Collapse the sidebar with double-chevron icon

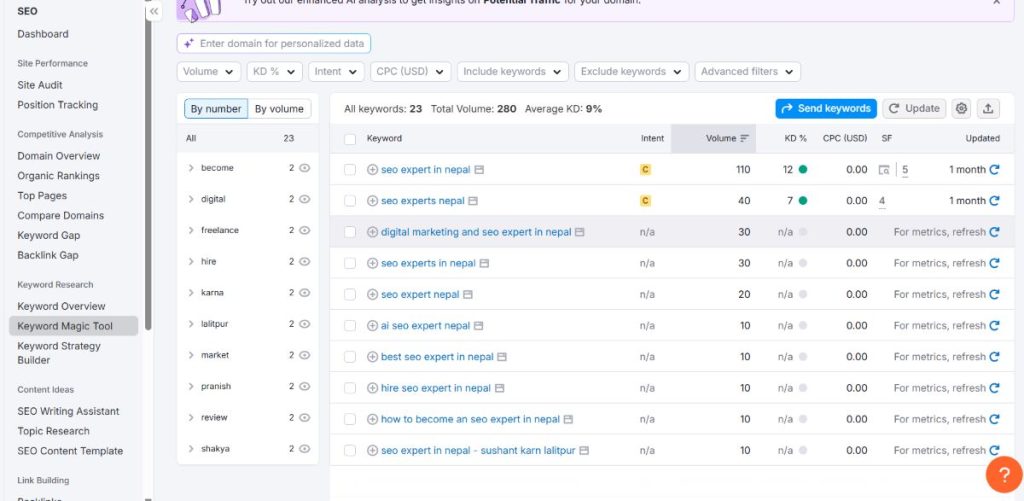[153, 11]
